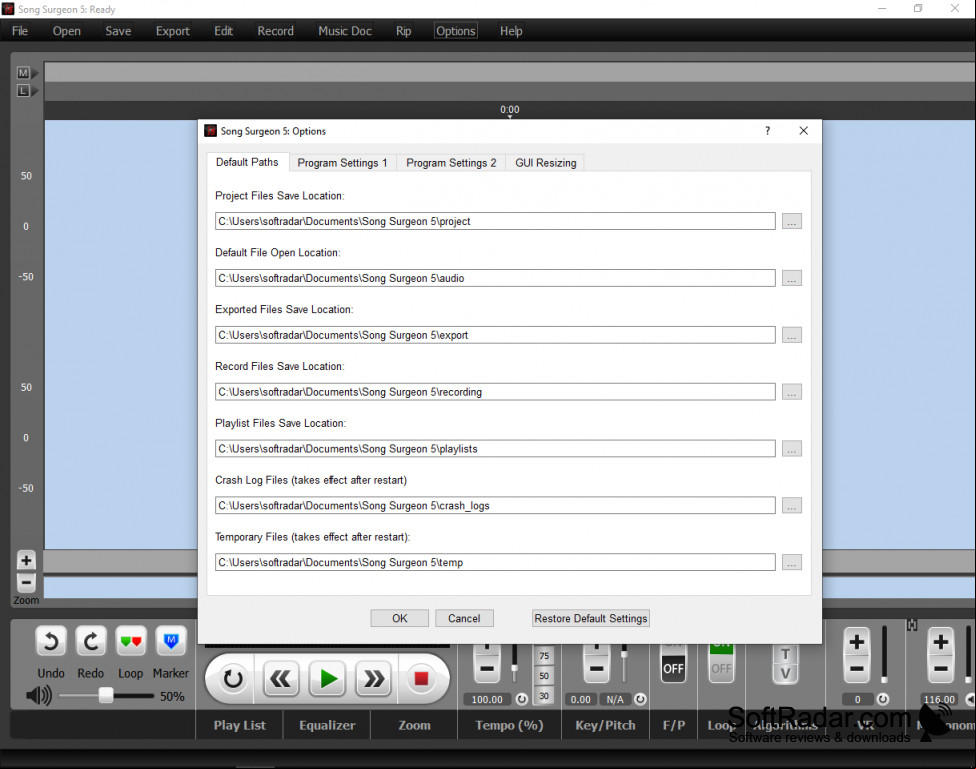This screenshot has height=769, width=976.
Task: Click the Redo arrow icon
Action: [x=91, y=641]
